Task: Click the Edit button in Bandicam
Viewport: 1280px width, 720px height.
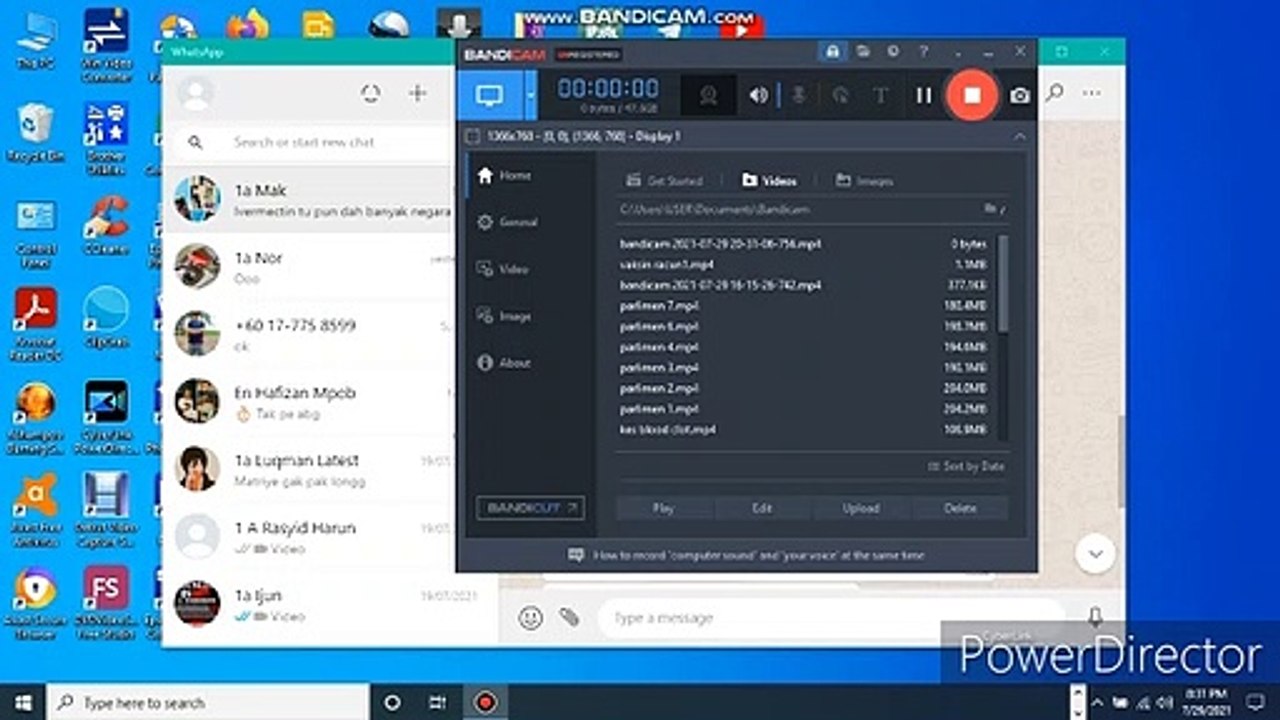Action: (x=762, y=508)
